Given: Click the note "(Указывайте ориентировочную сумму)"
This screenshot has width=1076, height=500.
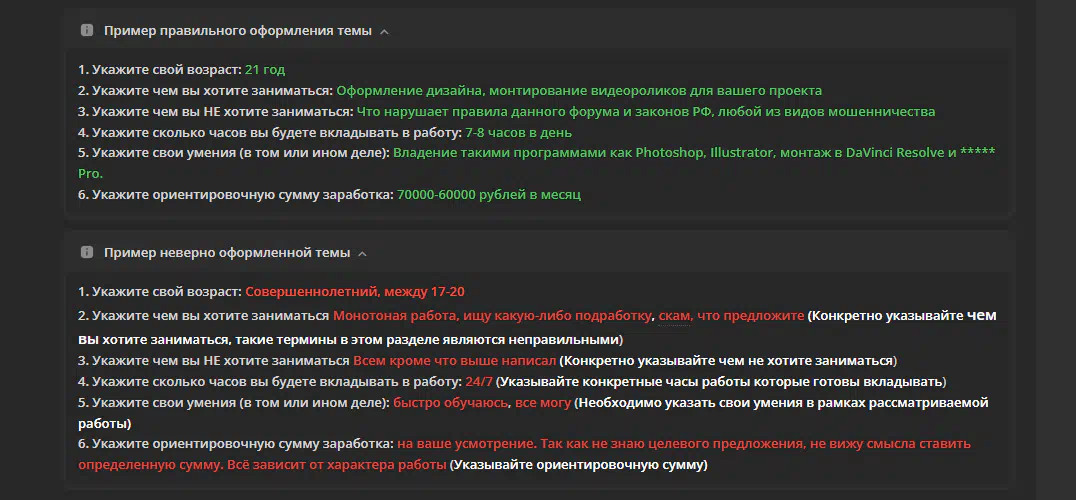Looking at the screenshot, I should 578,465.
